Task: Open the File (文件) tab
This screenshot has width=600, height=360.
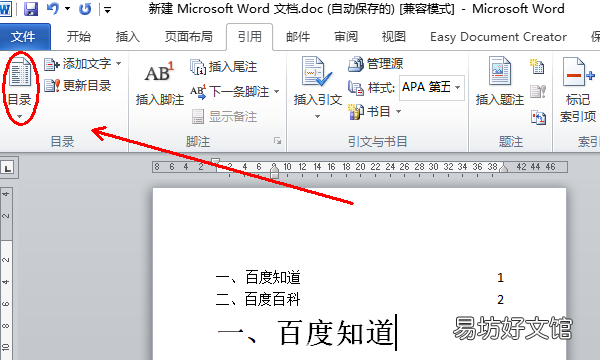Action: click(x=23, y=37)
